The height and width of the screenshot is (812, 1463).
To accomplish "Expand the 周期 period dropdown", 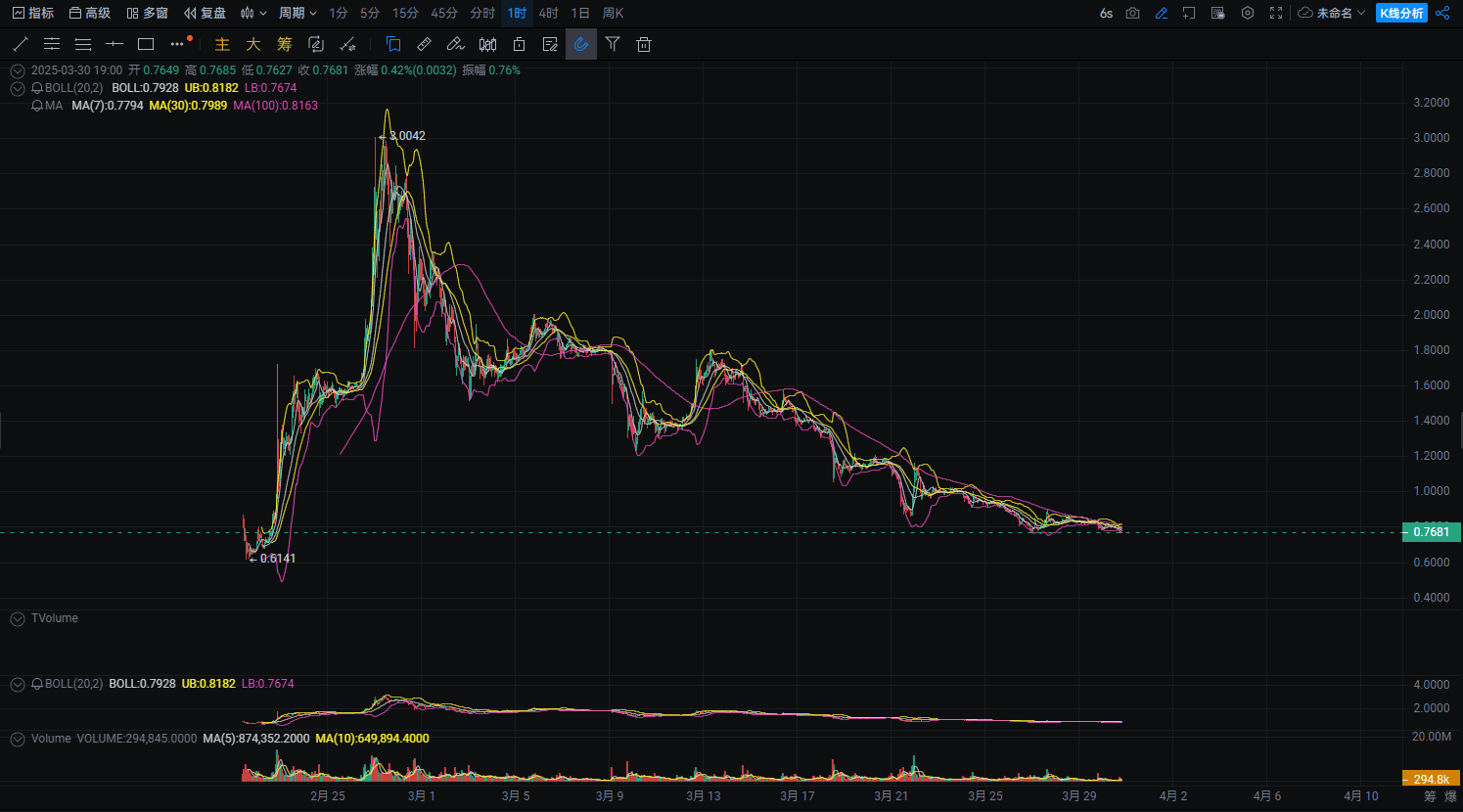I will (297, 13).
